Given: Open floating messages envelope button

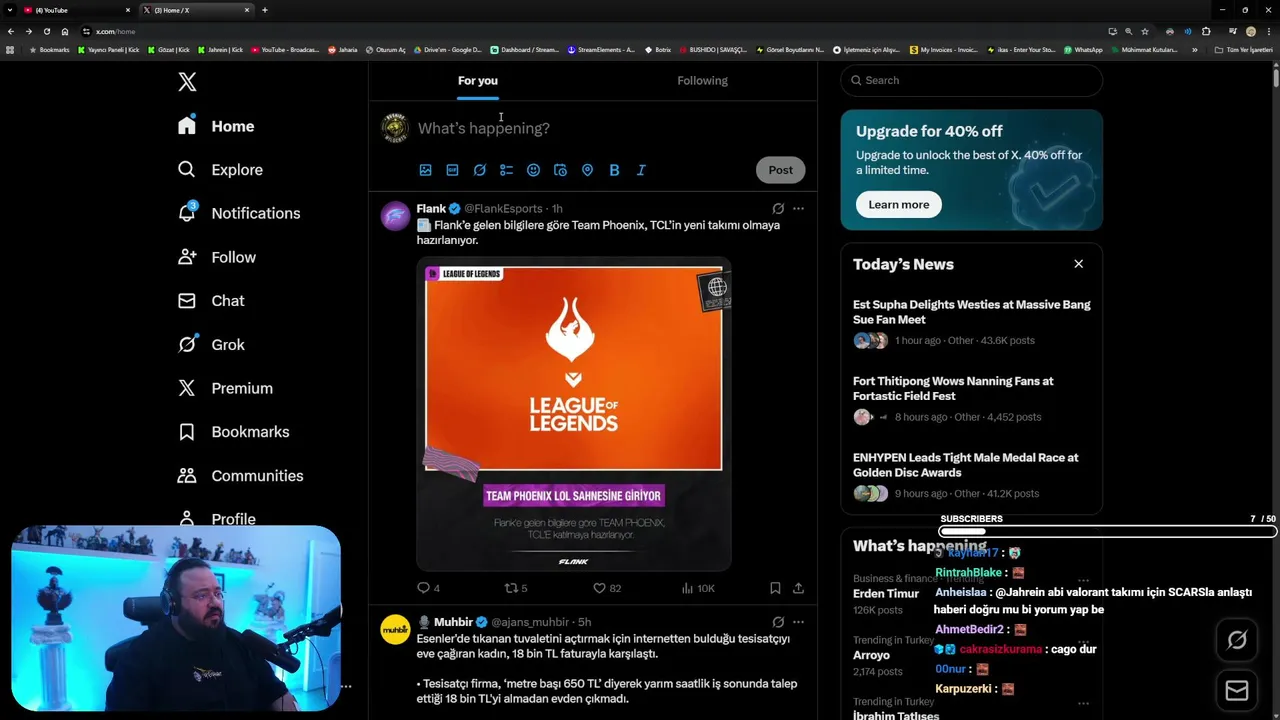Looking at the screenshot, I should pyautogui.click(x=1237, y=691).
